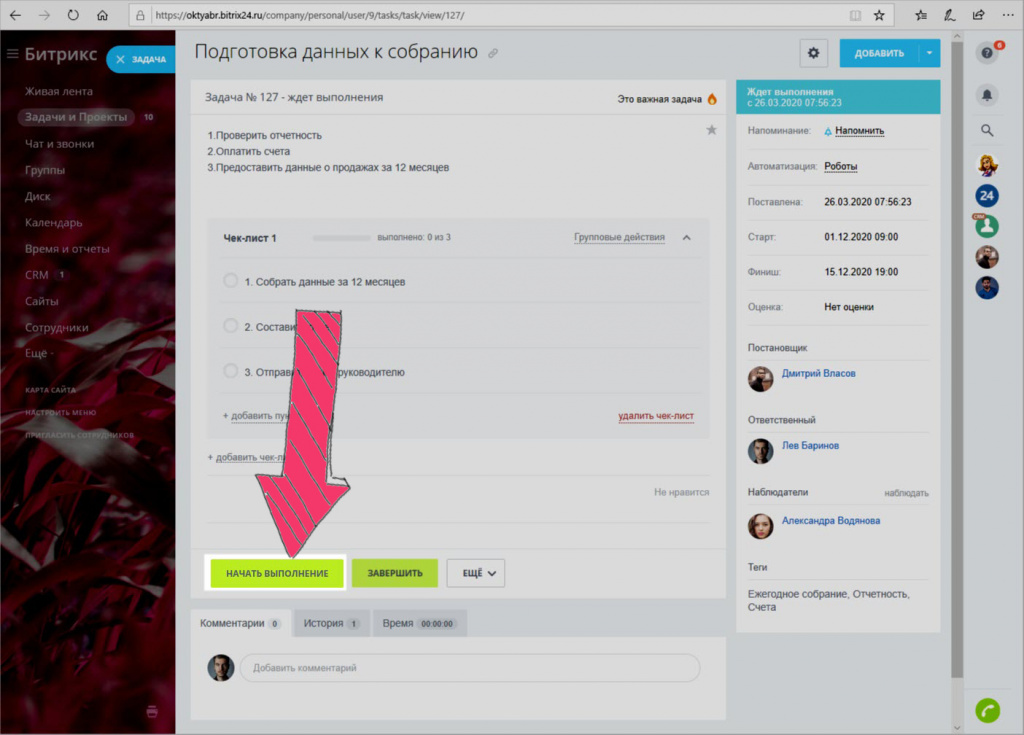Click НАСТРОИТЬ МЕНЮ link
Screen dimensions: 1024x735
coord(60,412)
